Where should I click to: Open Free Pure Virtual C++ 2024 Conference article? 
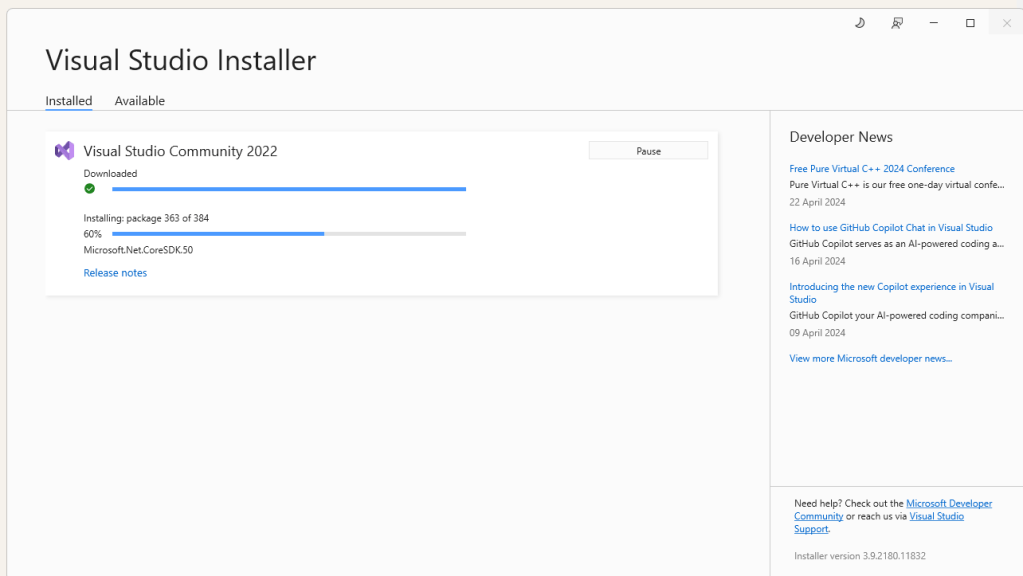[x=872, y=168]
